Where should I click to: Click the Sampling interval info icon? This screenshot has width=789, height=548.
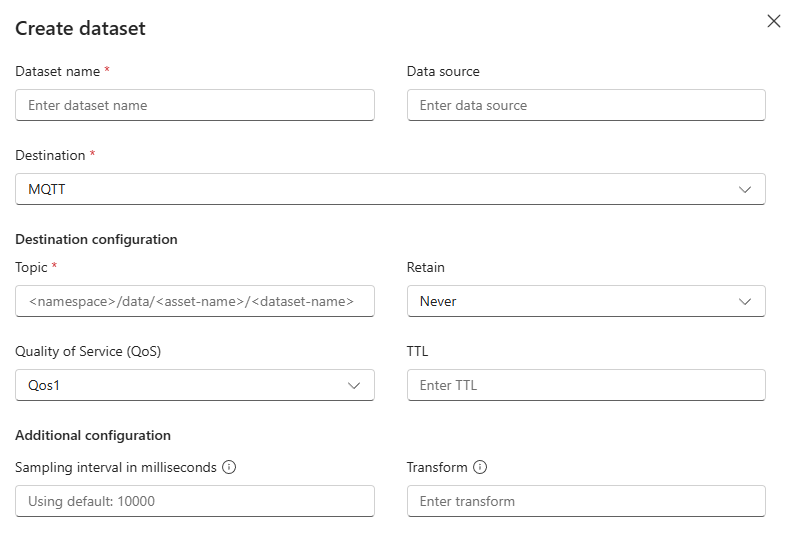click(x=229, y=467)
